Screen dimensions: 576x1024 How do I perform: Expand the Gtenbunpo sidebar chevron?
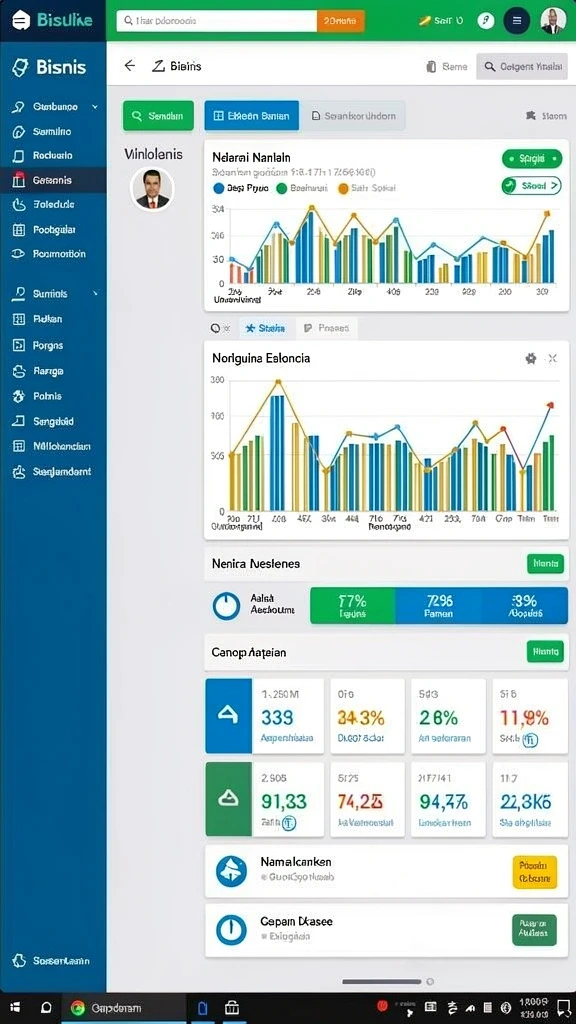(x=95, y=106)
